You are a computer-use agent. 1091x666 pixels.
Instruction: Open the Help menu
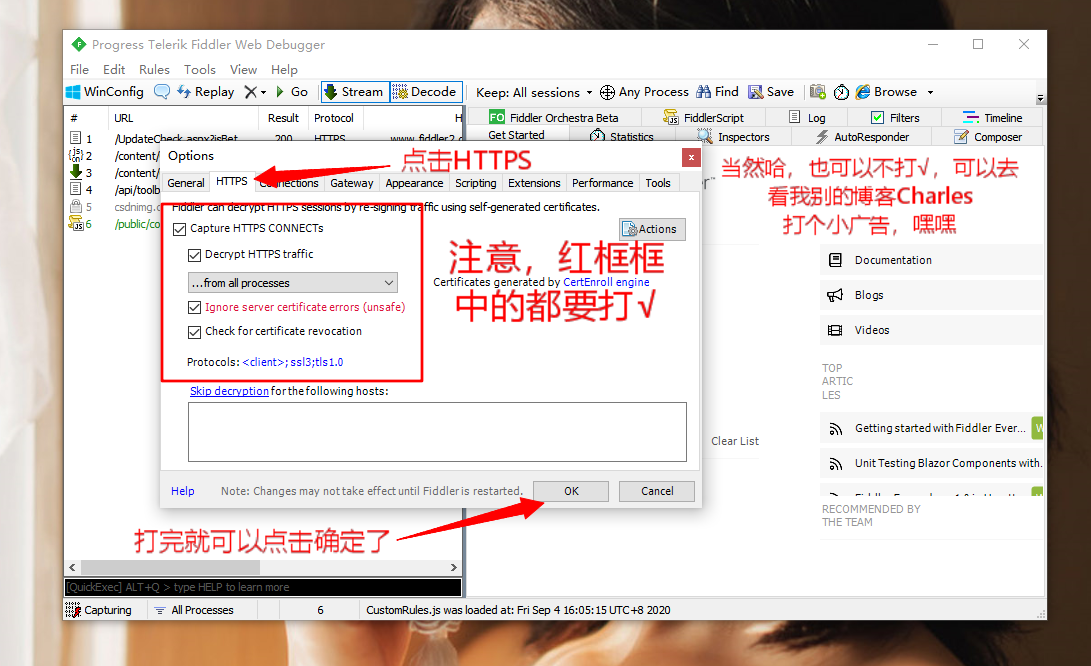click(285, 70)
